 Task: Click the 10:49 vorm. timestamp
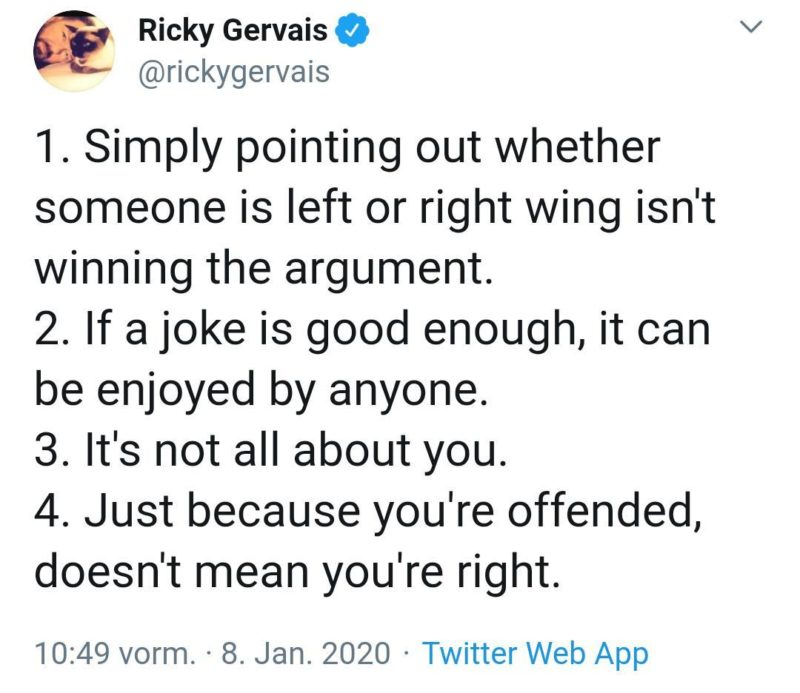pyautogui.click(x=114, y=654)
